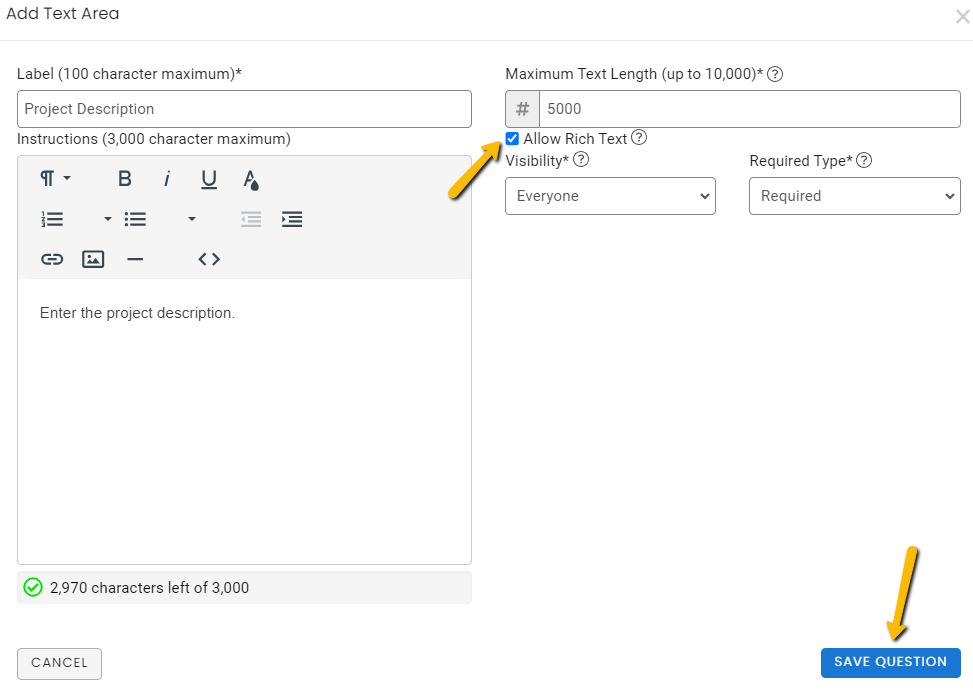
Task: Open help for Maximum Text Length
Action: [775, 74]
